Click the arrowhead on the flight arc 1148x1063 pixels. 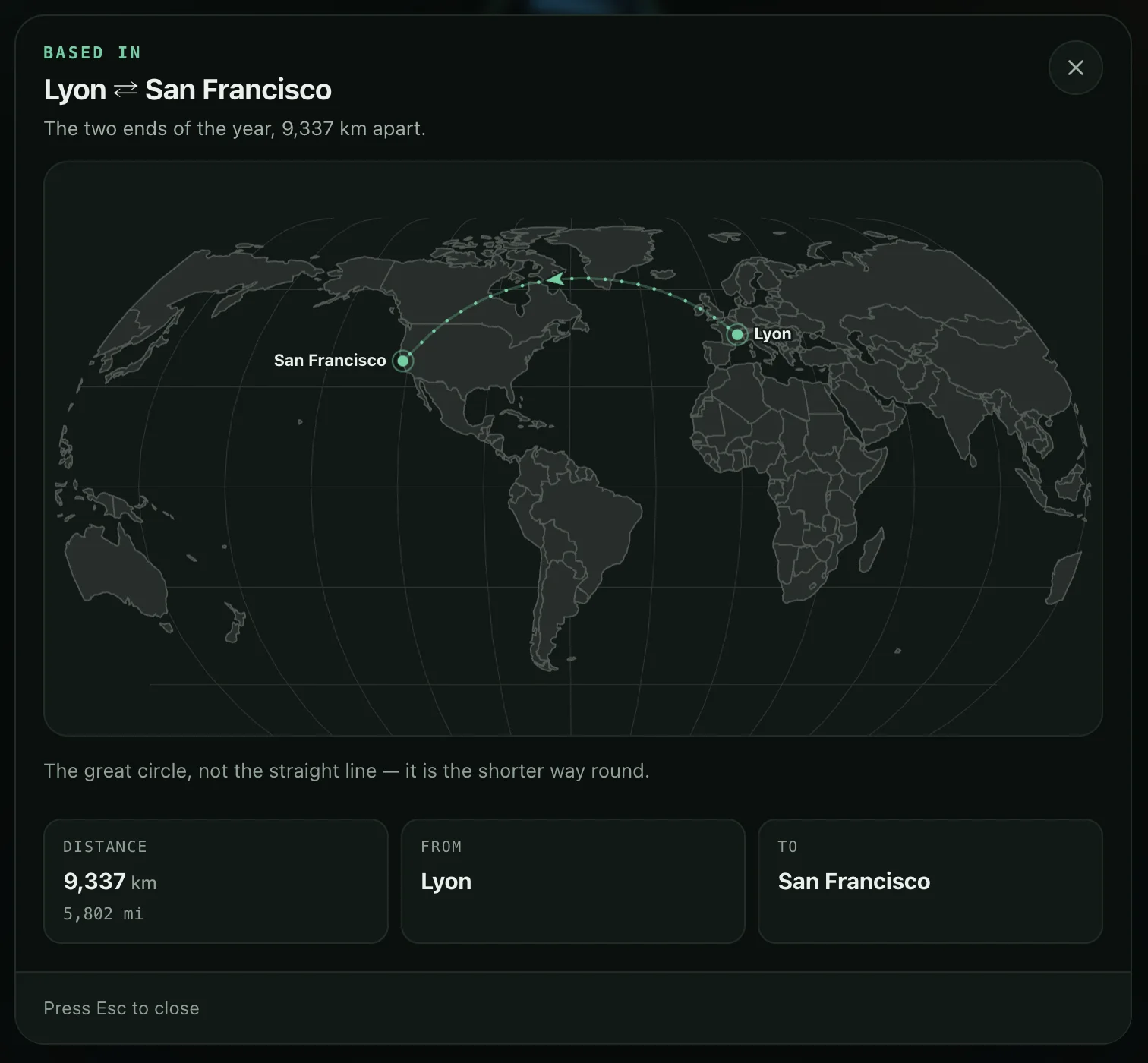556,279
